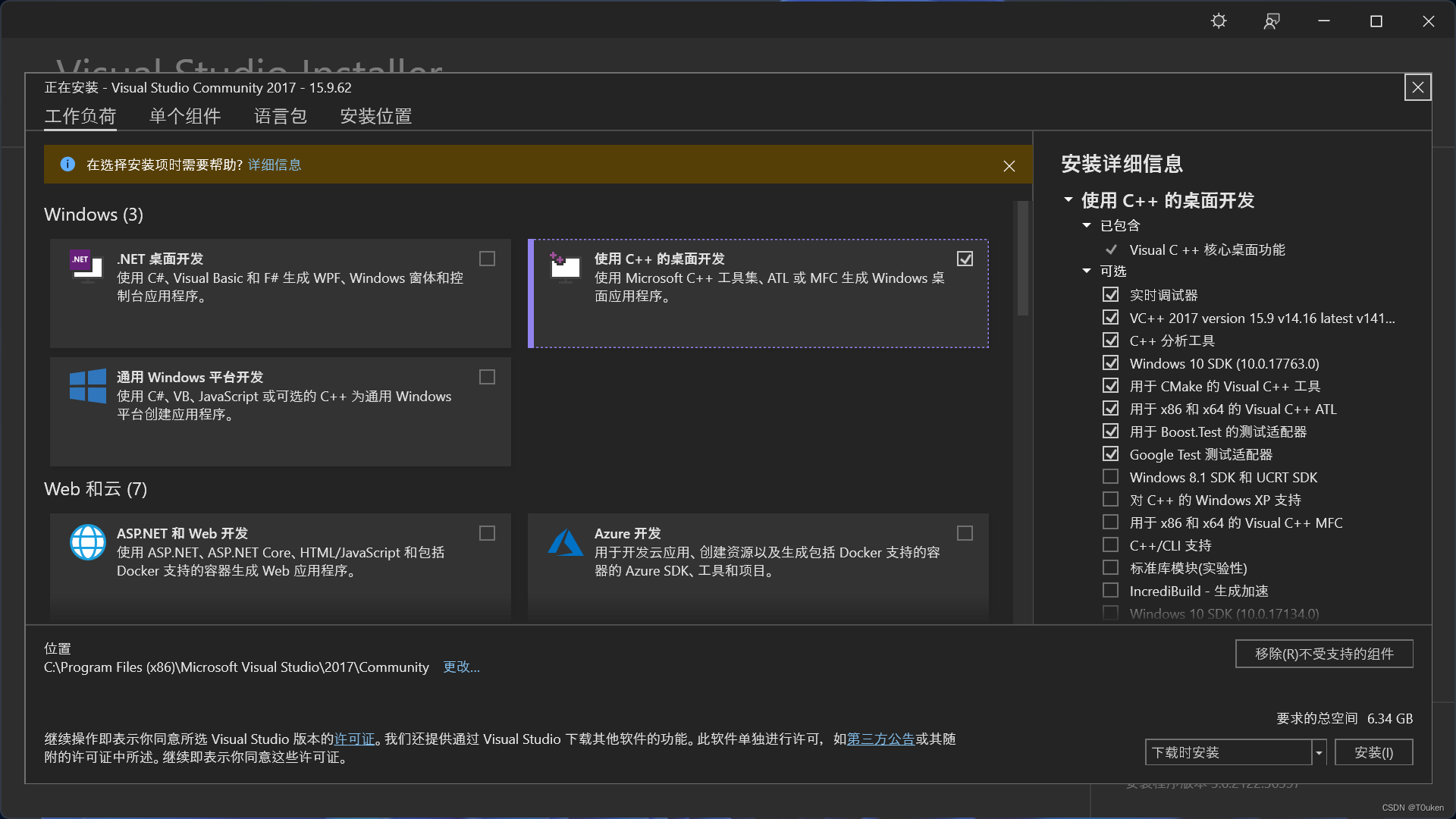This screenshot has height=819, width=1456.
Task: Click the C++ desktop development workload icon
Action: [565, 267]
